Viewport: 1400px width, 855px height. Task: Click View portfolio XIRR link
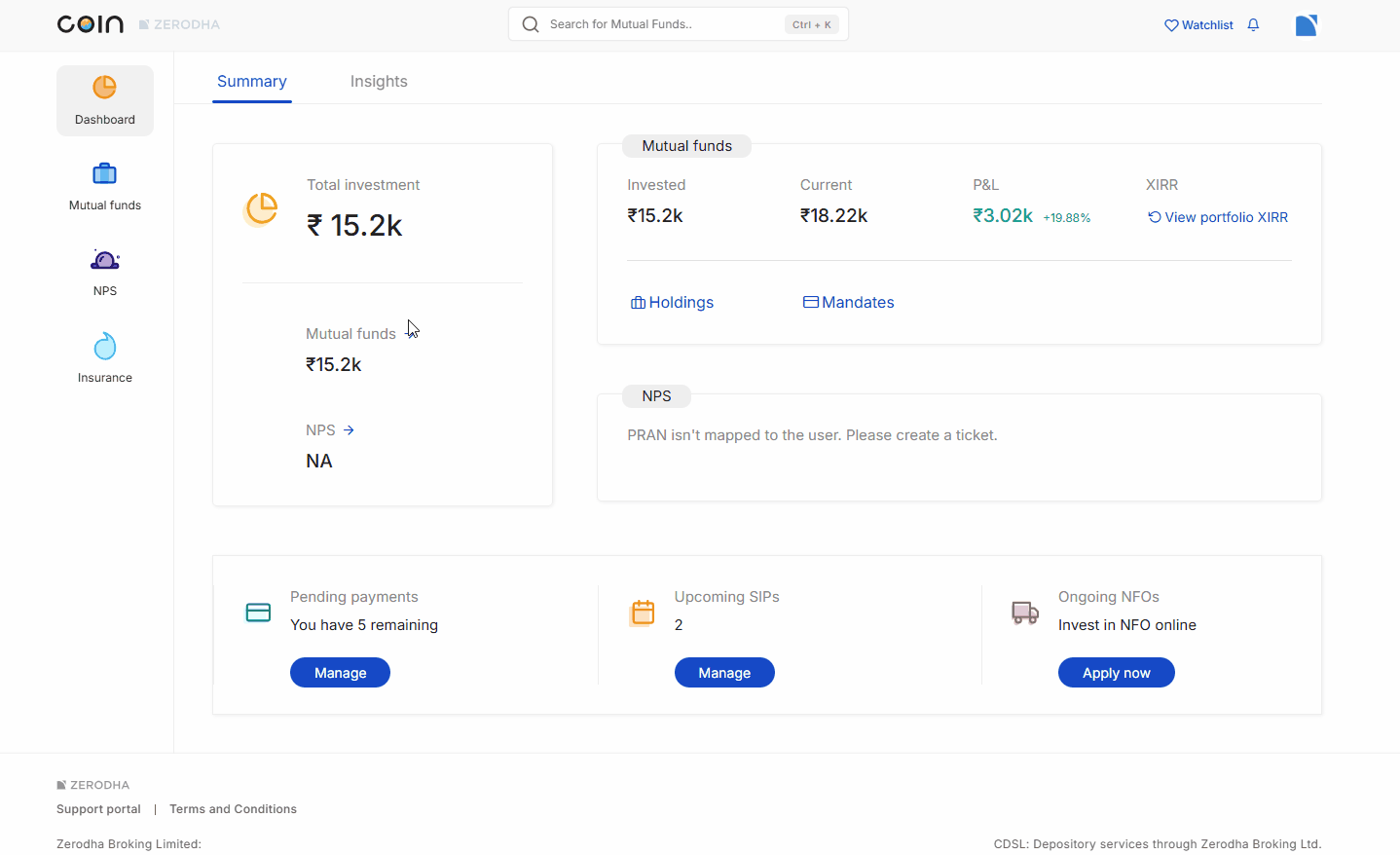1217,217
